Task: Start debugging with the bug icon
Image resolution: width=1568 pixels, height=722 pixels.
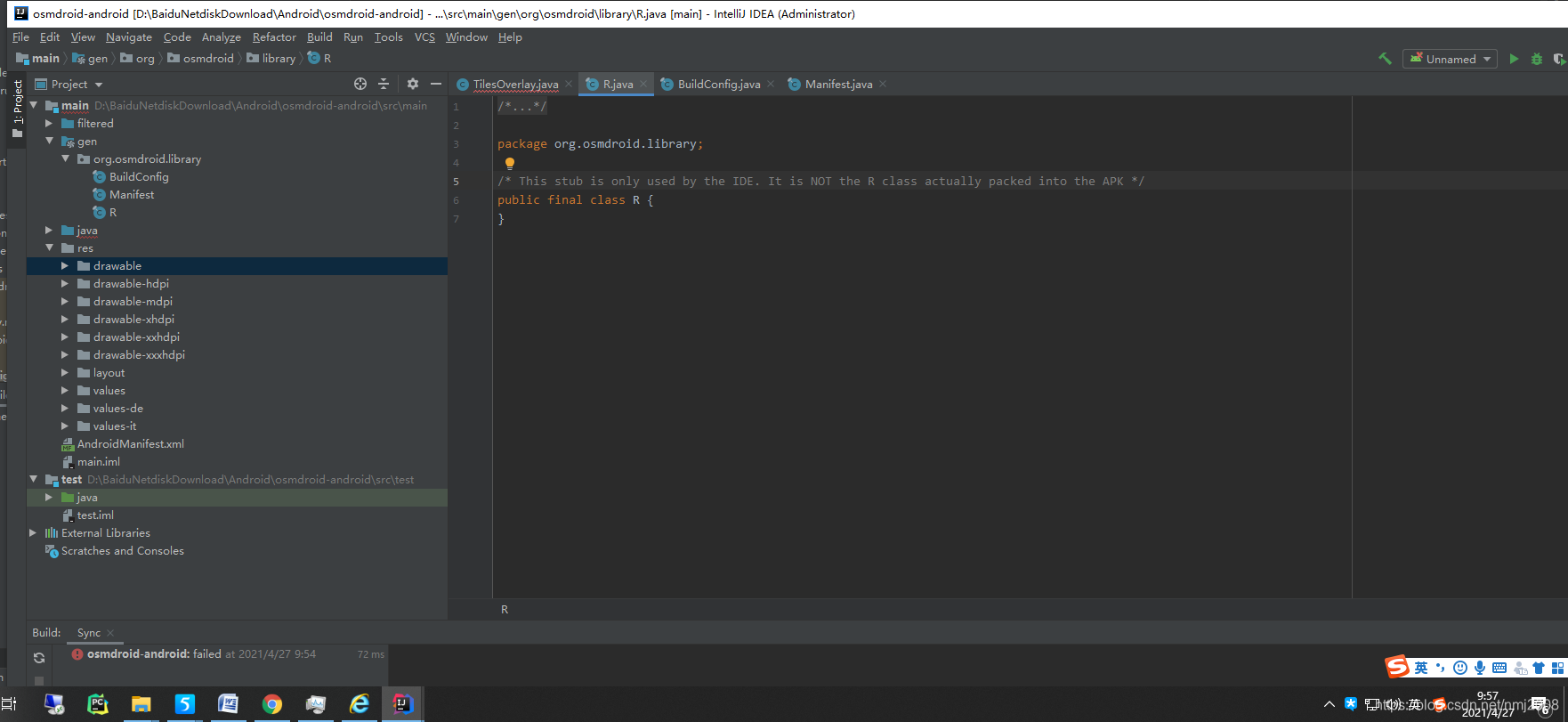Action: pos(1537,59)
